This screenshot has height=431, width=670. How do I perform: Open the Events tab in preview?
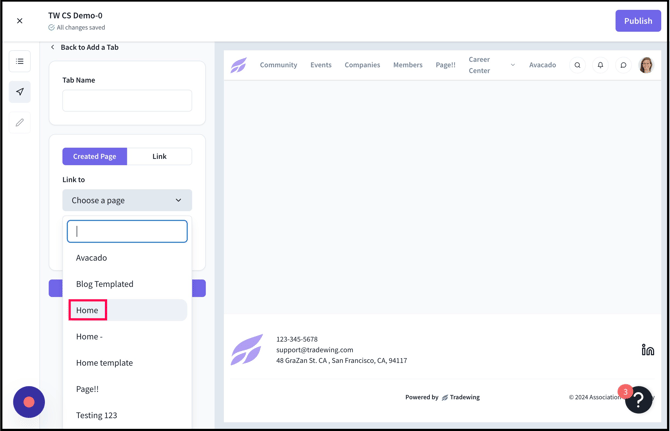coord(320,65)
